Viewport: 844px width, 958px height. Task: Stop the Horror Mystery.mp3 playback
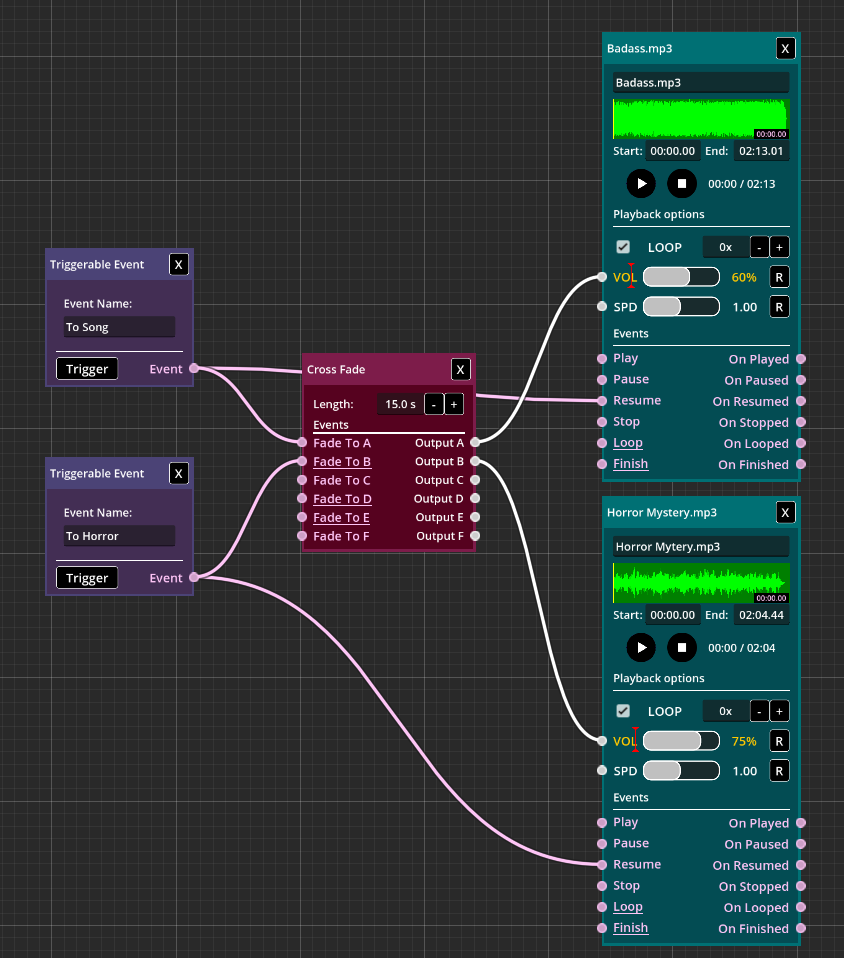[x=681, y=647]
